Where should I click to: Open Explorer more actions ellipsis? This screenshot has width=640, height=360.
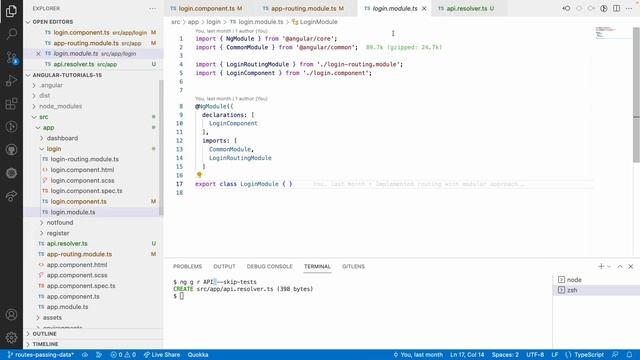(x=152, y=9)
